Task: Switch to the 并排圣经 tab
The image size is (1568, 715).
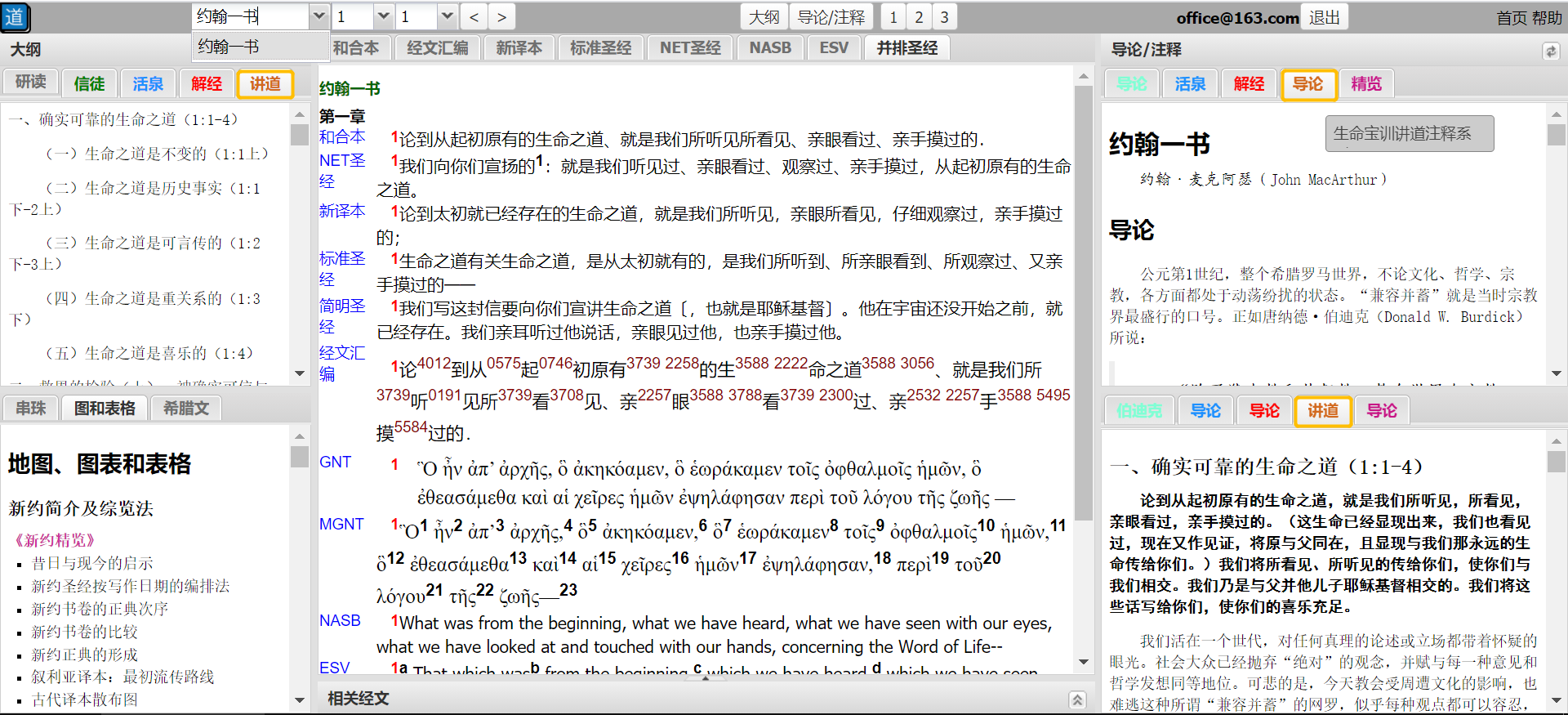Action: [906, 48]
